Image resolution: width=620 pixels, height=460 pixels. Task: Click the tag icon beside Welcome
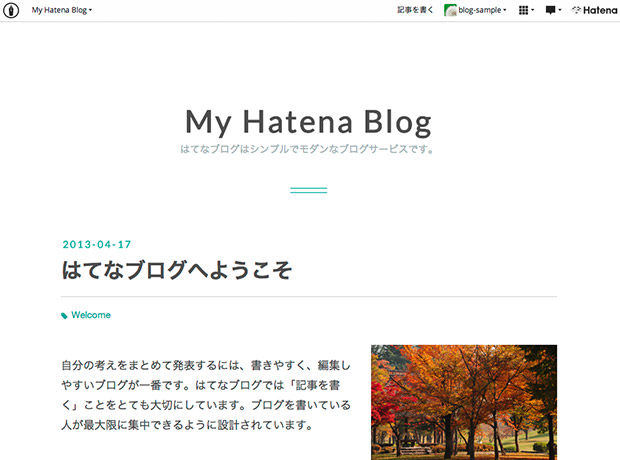pos(64,316)
